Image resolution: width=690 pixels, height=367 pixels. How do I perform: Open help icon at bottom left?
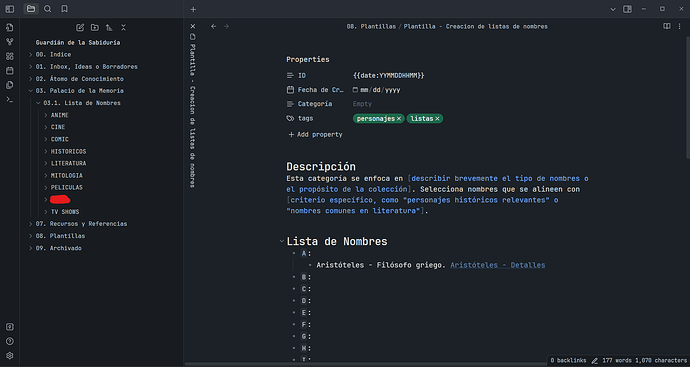(10, 341)
